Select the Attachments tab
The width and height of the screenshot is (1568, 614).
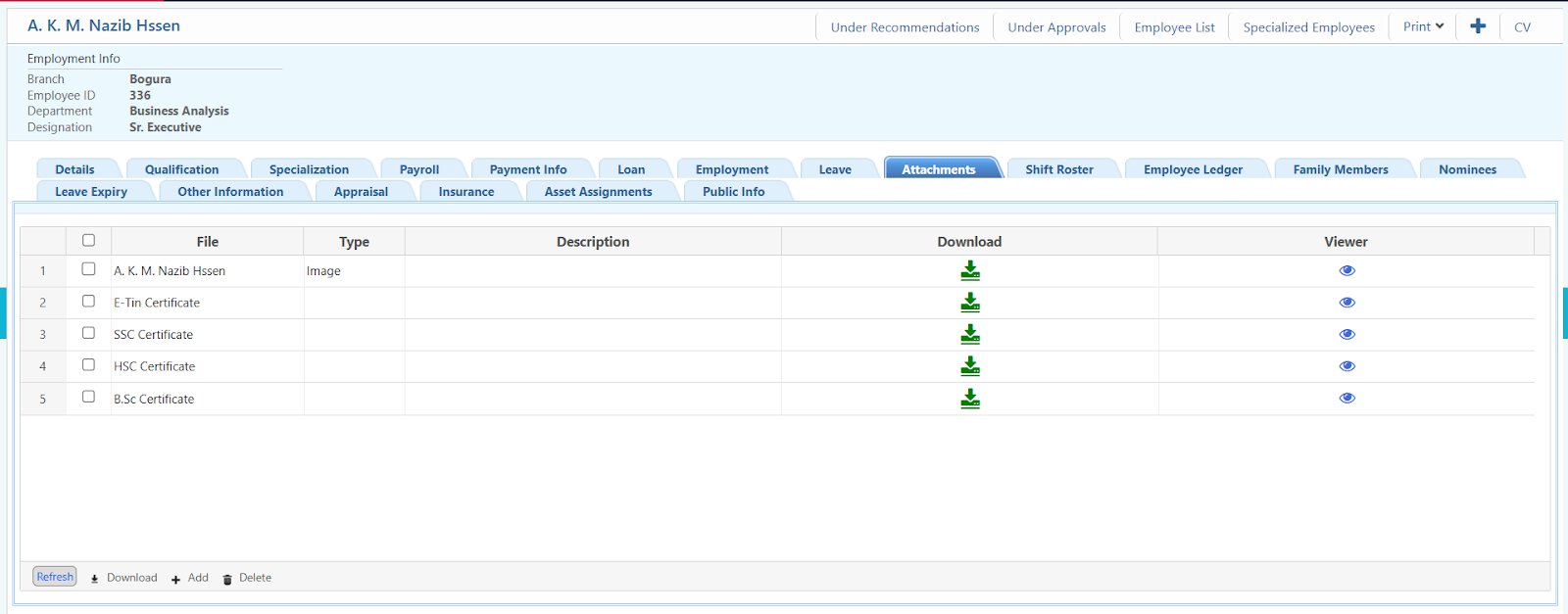click(939, 169)
